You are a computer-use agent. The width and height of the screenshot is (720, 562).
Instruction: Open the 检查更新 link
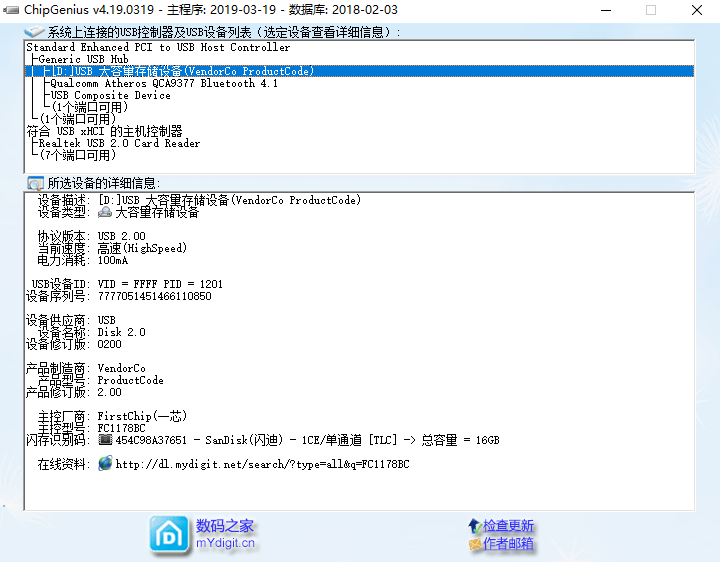(x=508, y=526)
